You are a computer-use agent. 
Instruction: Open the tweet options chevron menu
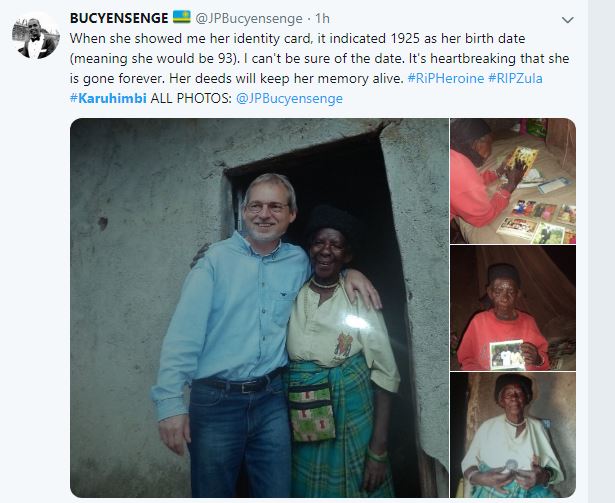568,20
